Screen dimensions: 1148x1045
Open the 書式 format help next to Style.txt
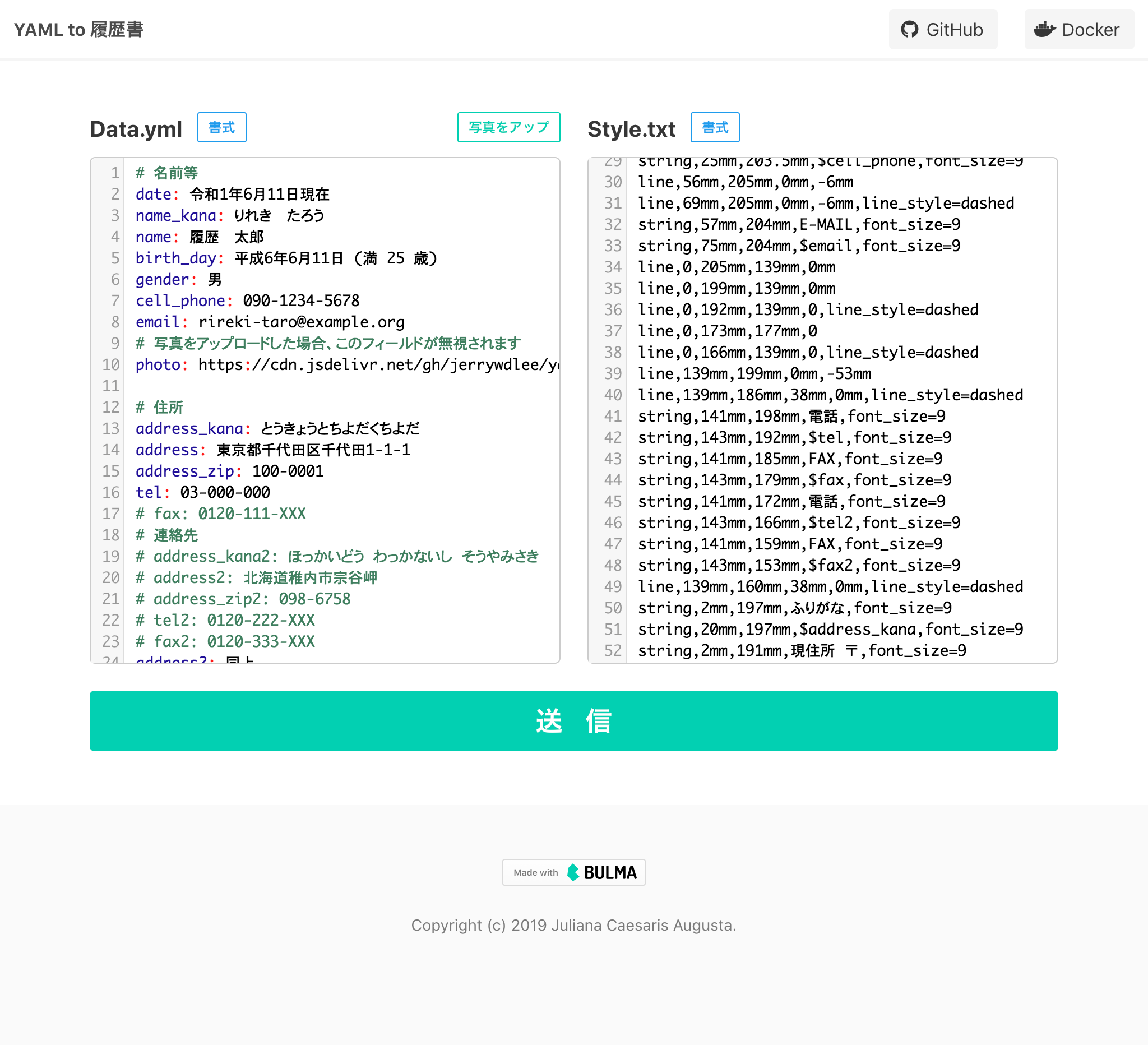click(715, 128)
